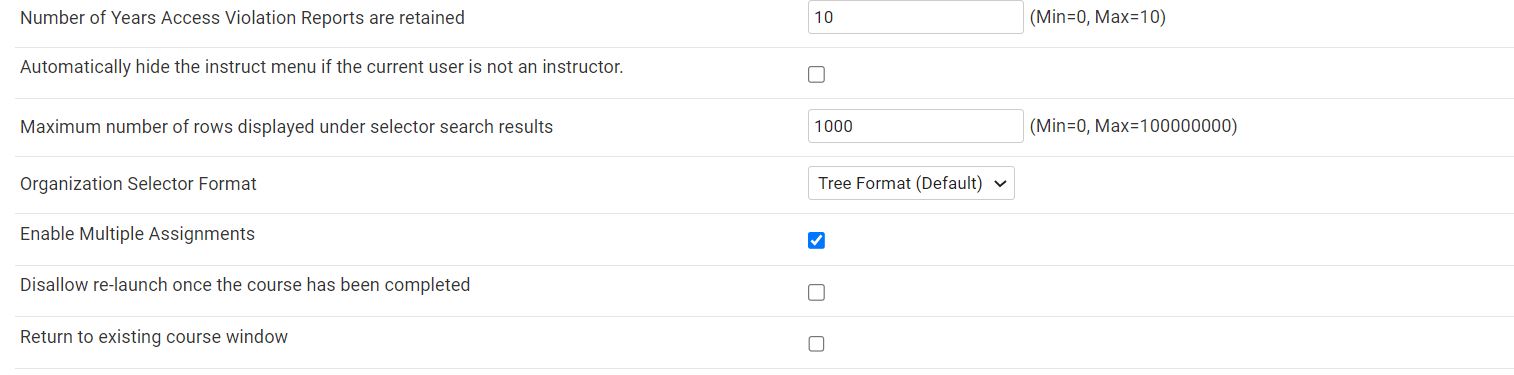Click the "Number of Years Access Violation Reports" label

tap(242, 18)
